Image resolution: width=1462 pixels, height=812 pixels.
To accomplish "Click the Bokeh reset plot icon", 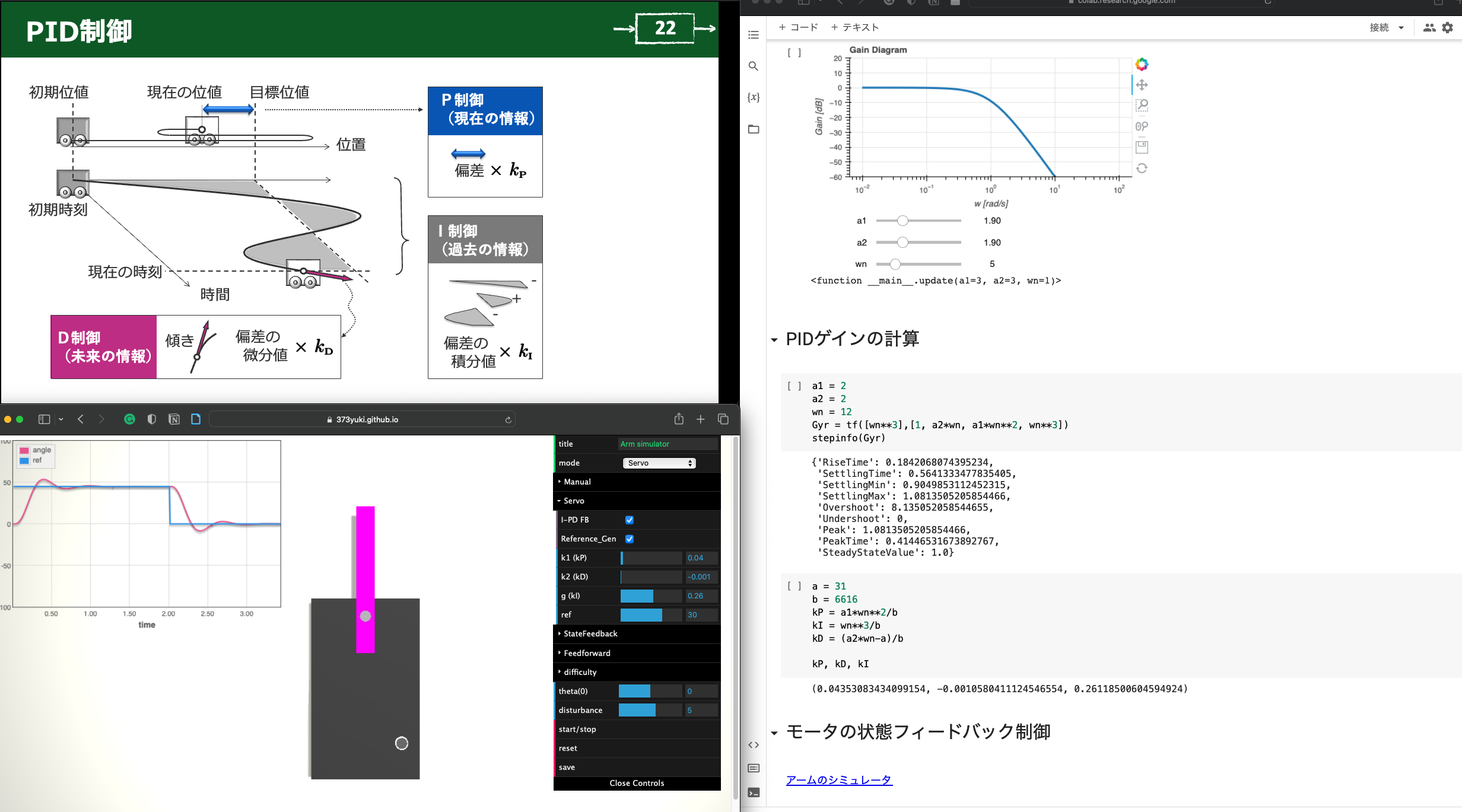I will click(x=1142, y=168).
